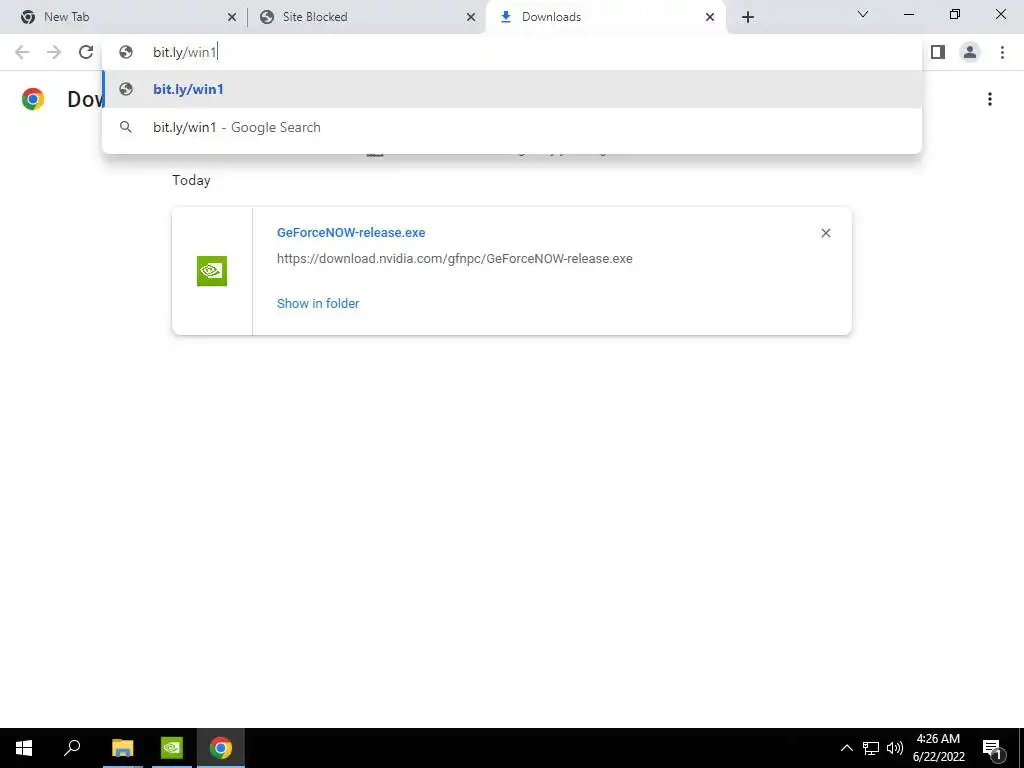This screenshot has height=768, width=1024.
Task: Open GeForceNOW-release.exe file link
Action: click(x=351, y=232)
